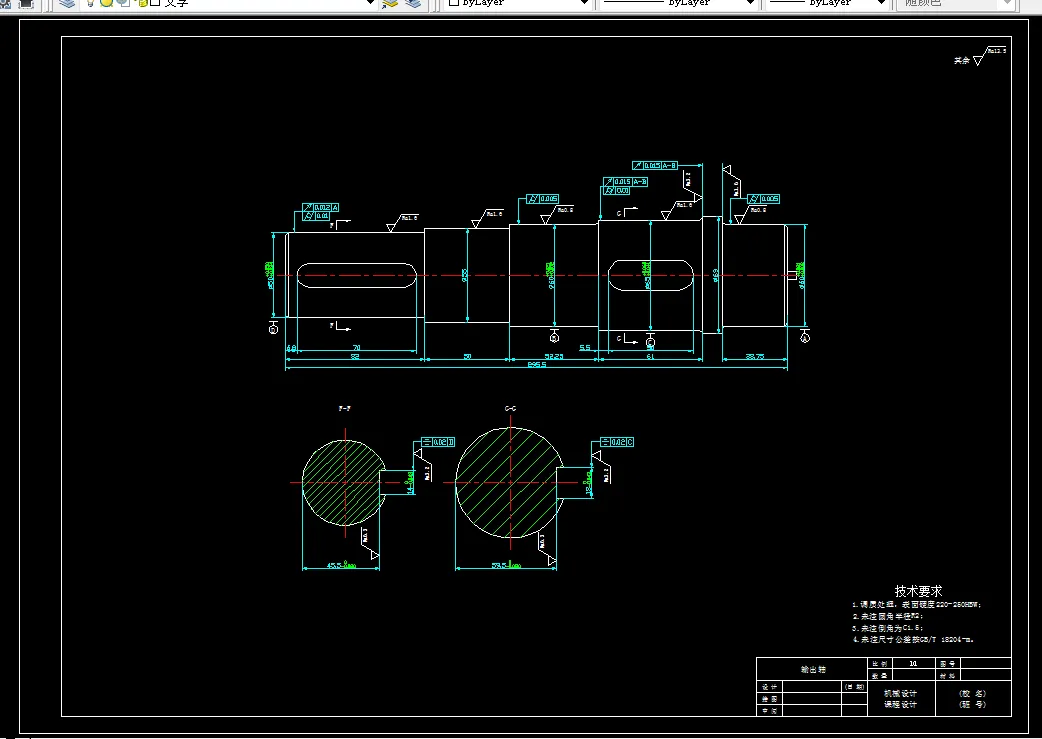Image resolution: width=1042 pixels, height=739 pixels.
Task: Select the 52.25 length dimension
Action: click(554, 357)
